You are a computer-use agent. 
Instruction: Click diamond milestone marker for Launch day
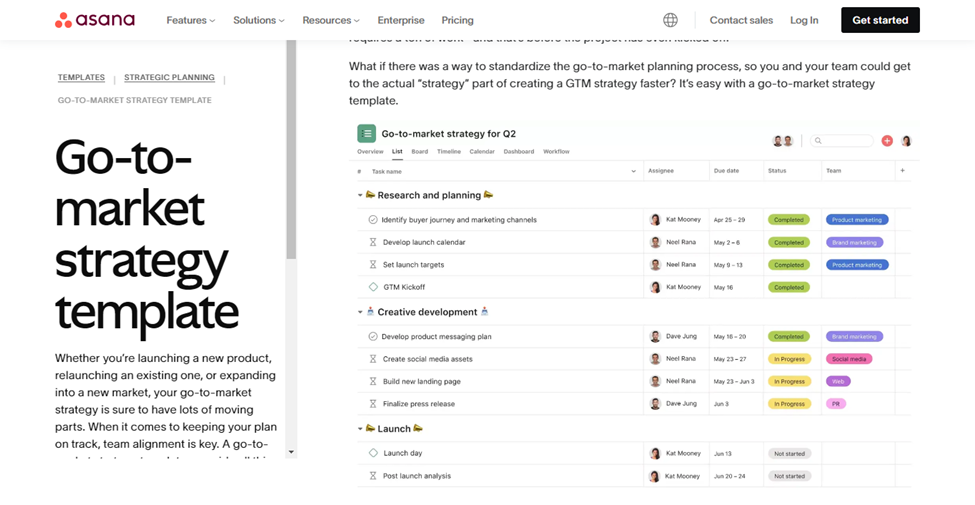point(373,453)
